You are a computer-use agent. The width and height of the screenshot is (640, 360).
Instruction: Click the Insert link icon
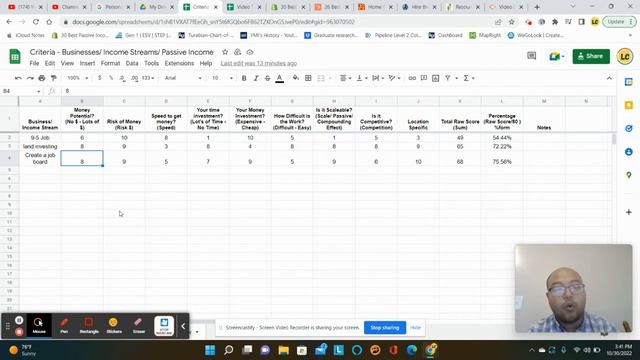tap(412, 78)
